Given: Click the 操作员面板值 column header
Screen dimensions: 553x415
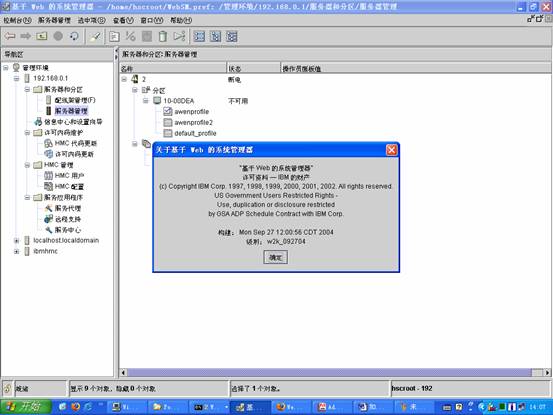Looking at the screenshot, I should [416, 68].
